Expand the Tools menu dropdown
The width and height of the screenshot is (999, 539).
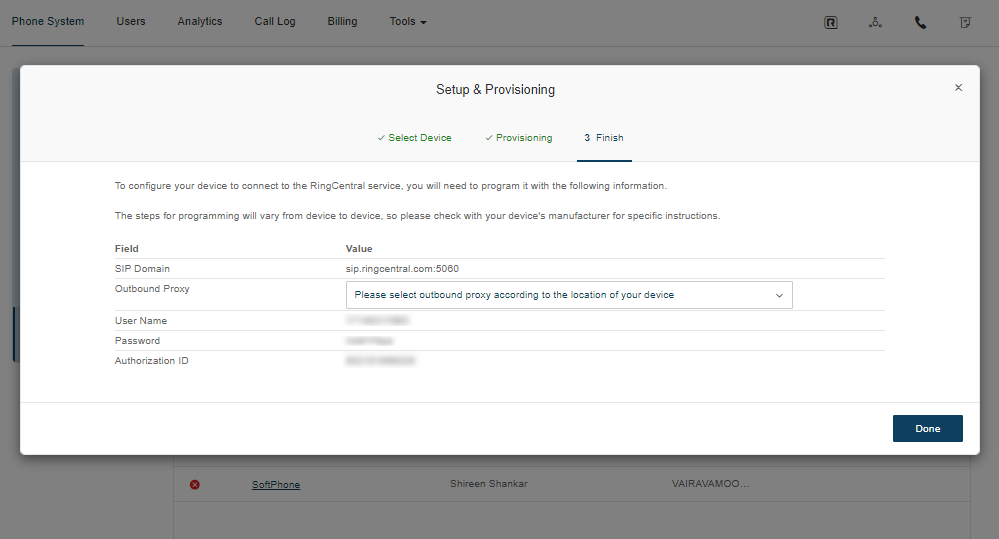[x=408, y=22]
